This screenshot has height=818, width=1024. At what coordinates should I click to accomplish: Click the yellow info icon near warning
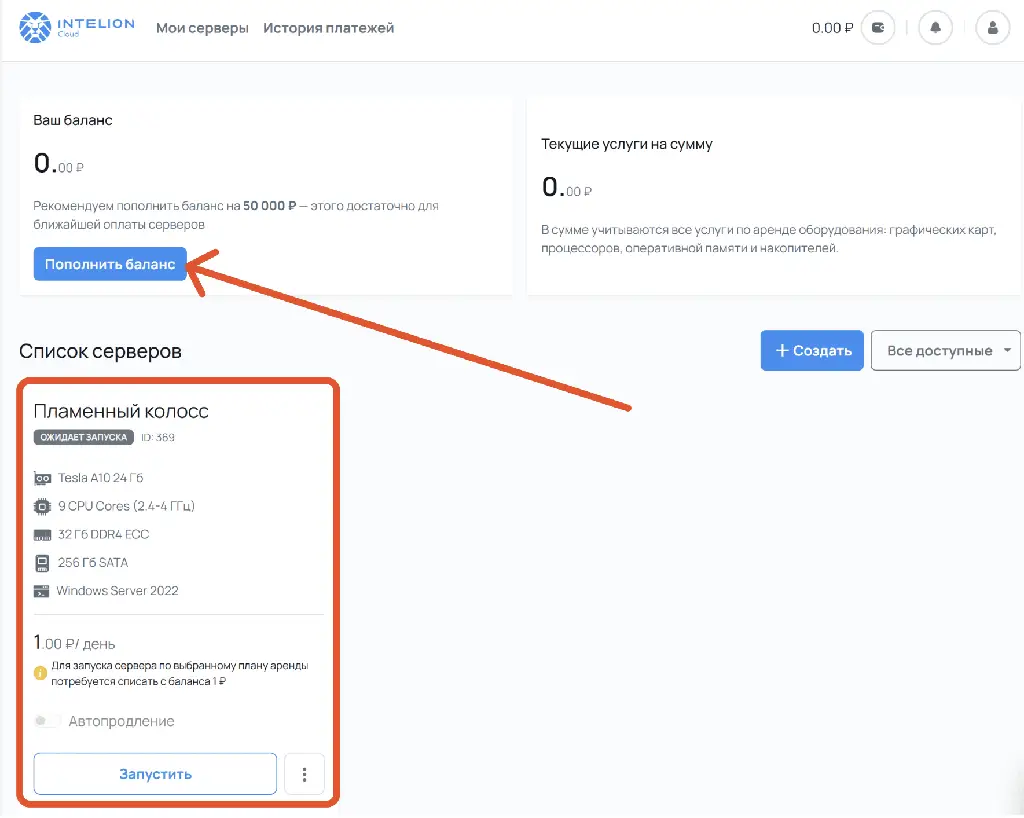click(x=41, y=673)
